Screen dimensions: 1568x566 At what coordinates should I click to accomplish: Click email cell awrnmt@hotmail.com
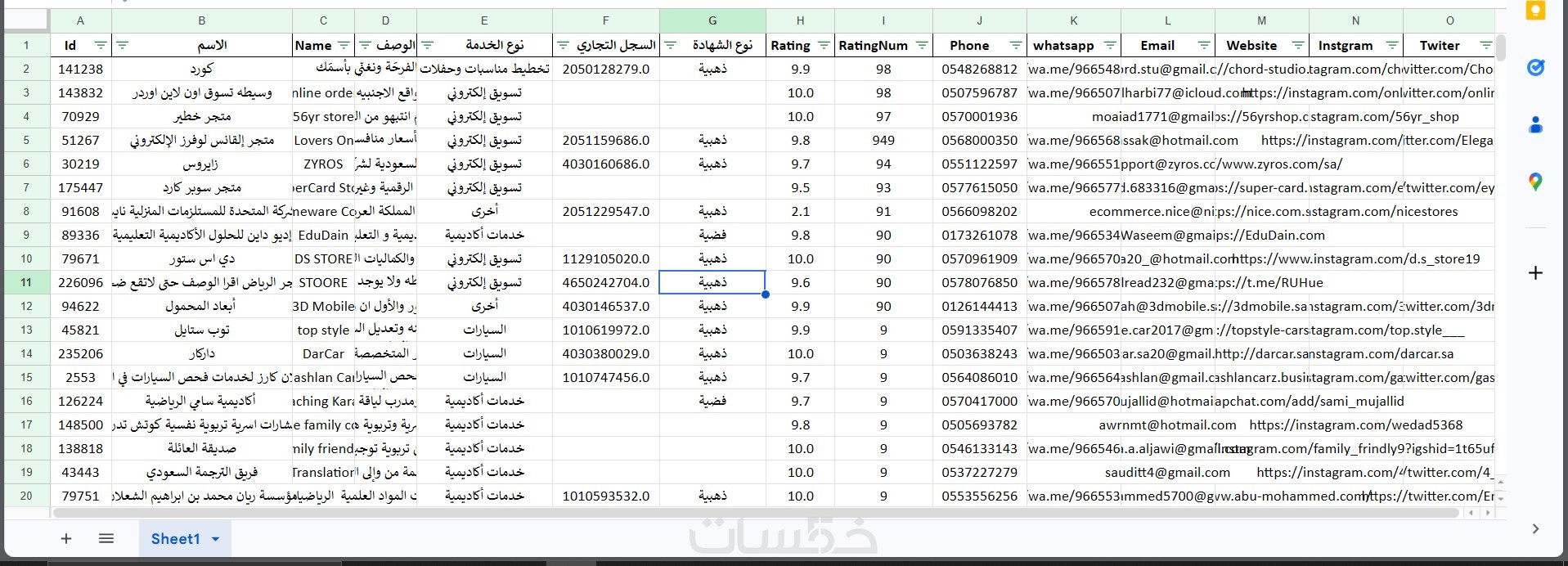pos(1167,424)
